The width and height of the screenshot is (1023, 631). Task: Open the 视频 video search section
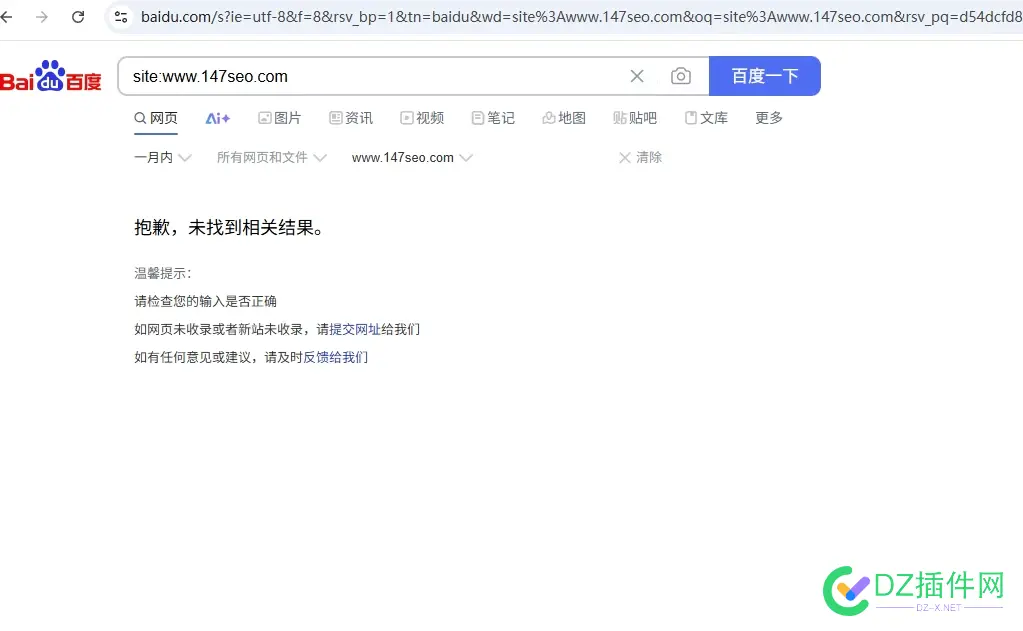click(x=422, y=118)
